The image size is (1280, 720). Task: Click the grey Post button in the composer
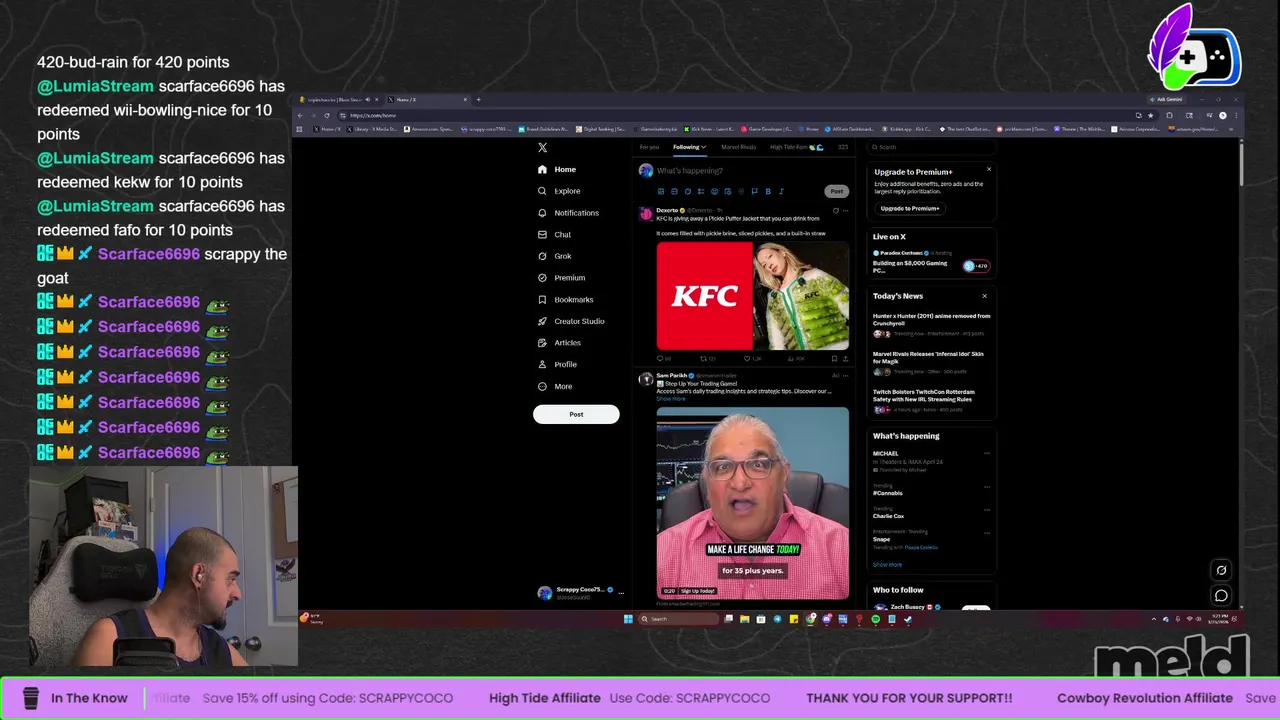click(x=836, y=191)
